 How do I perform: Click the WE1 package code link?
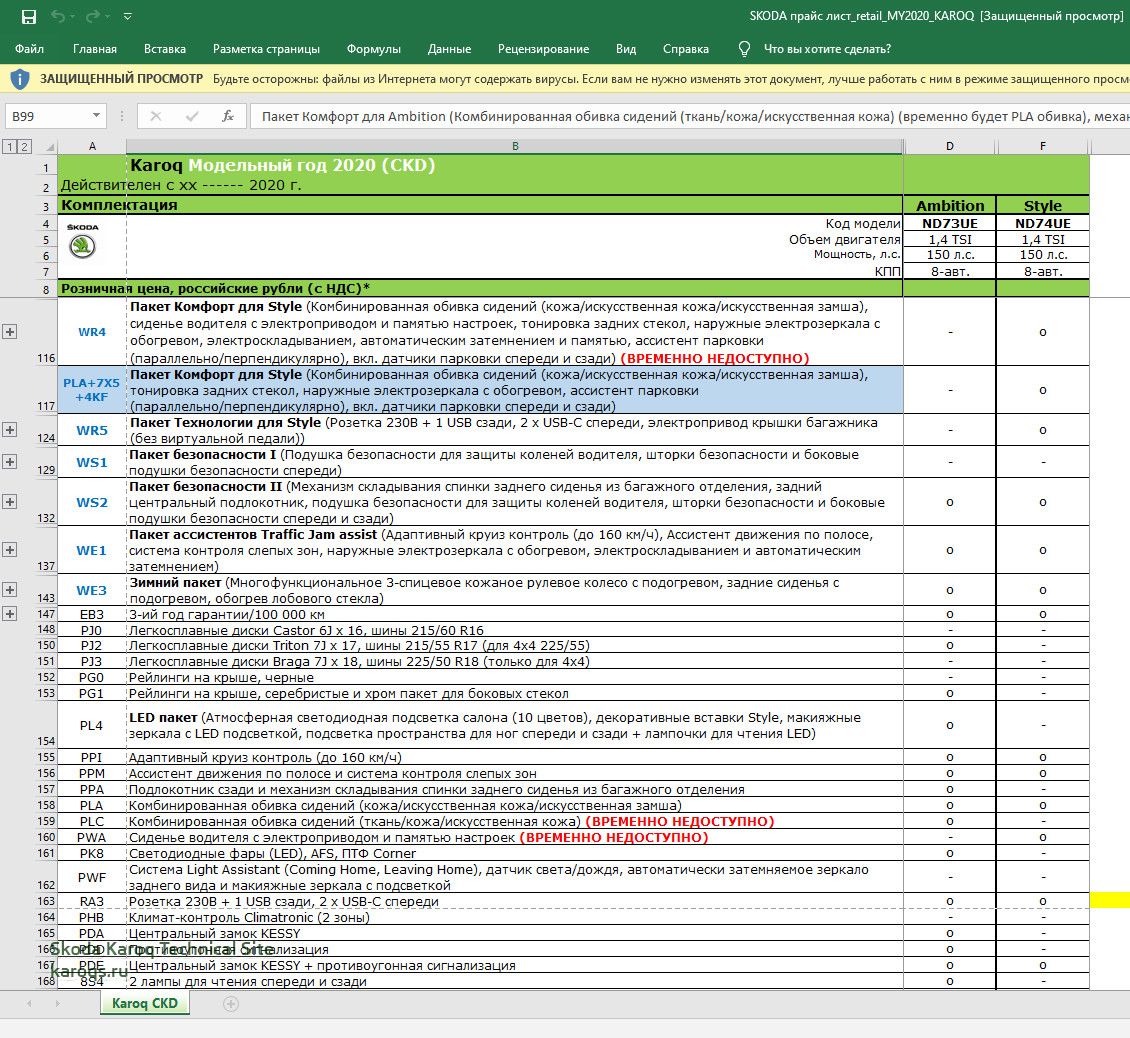coord(92,551)
